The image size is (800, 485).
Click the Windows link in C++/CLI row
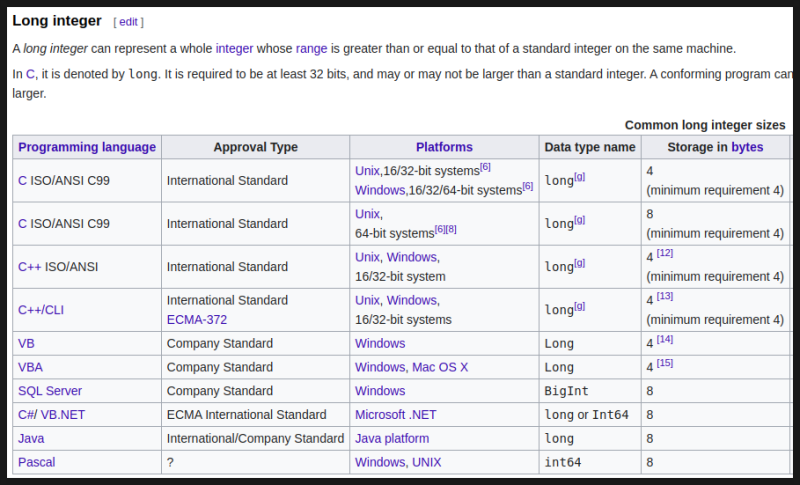pos(411,300)
